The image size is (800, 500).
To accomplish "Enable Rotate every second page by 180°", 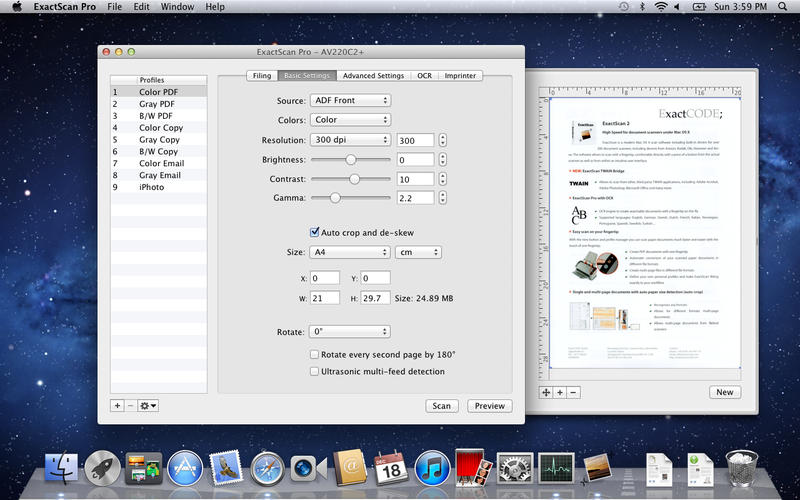I will point(315,354).
